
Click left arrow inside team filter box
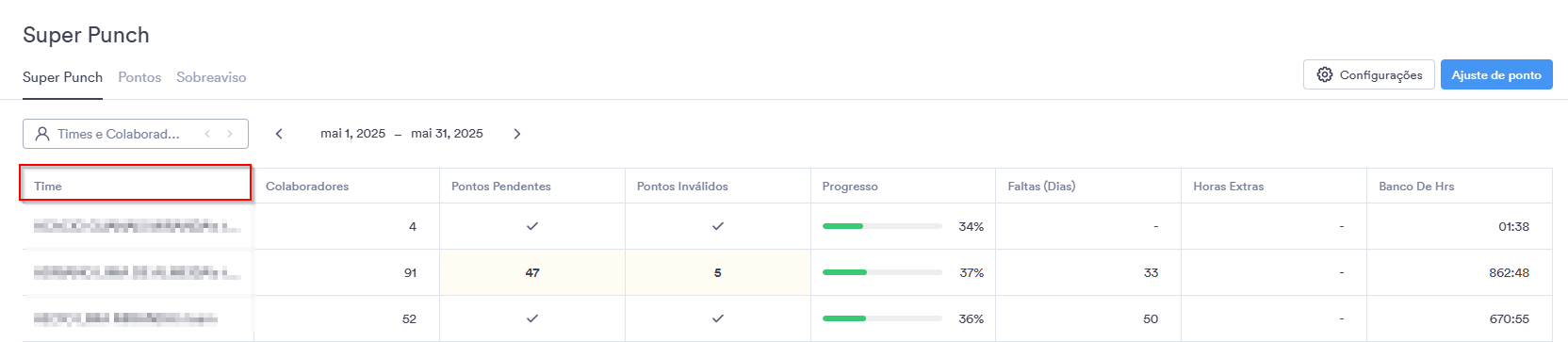click(x=207, y=134)
